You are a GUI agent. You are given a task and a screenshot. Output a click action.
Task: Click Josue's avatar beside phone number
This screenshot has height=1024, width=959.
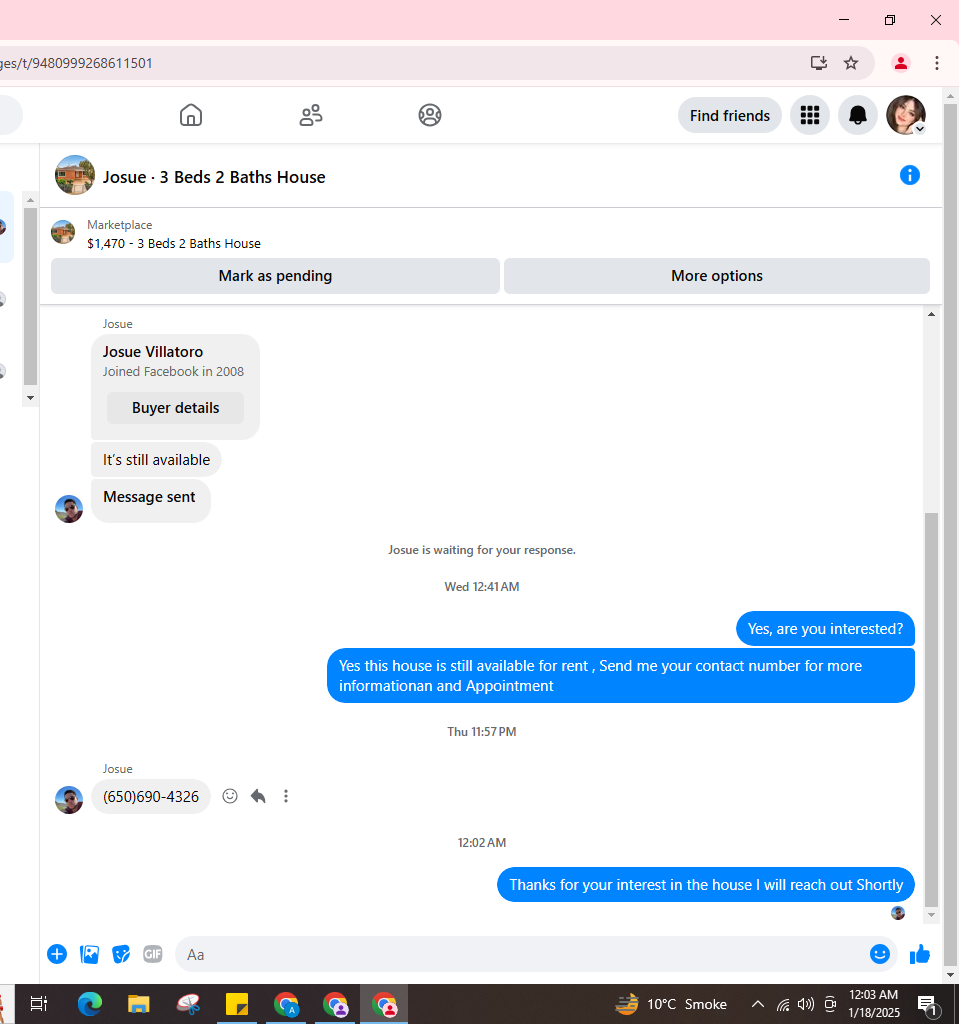(69, 799)
